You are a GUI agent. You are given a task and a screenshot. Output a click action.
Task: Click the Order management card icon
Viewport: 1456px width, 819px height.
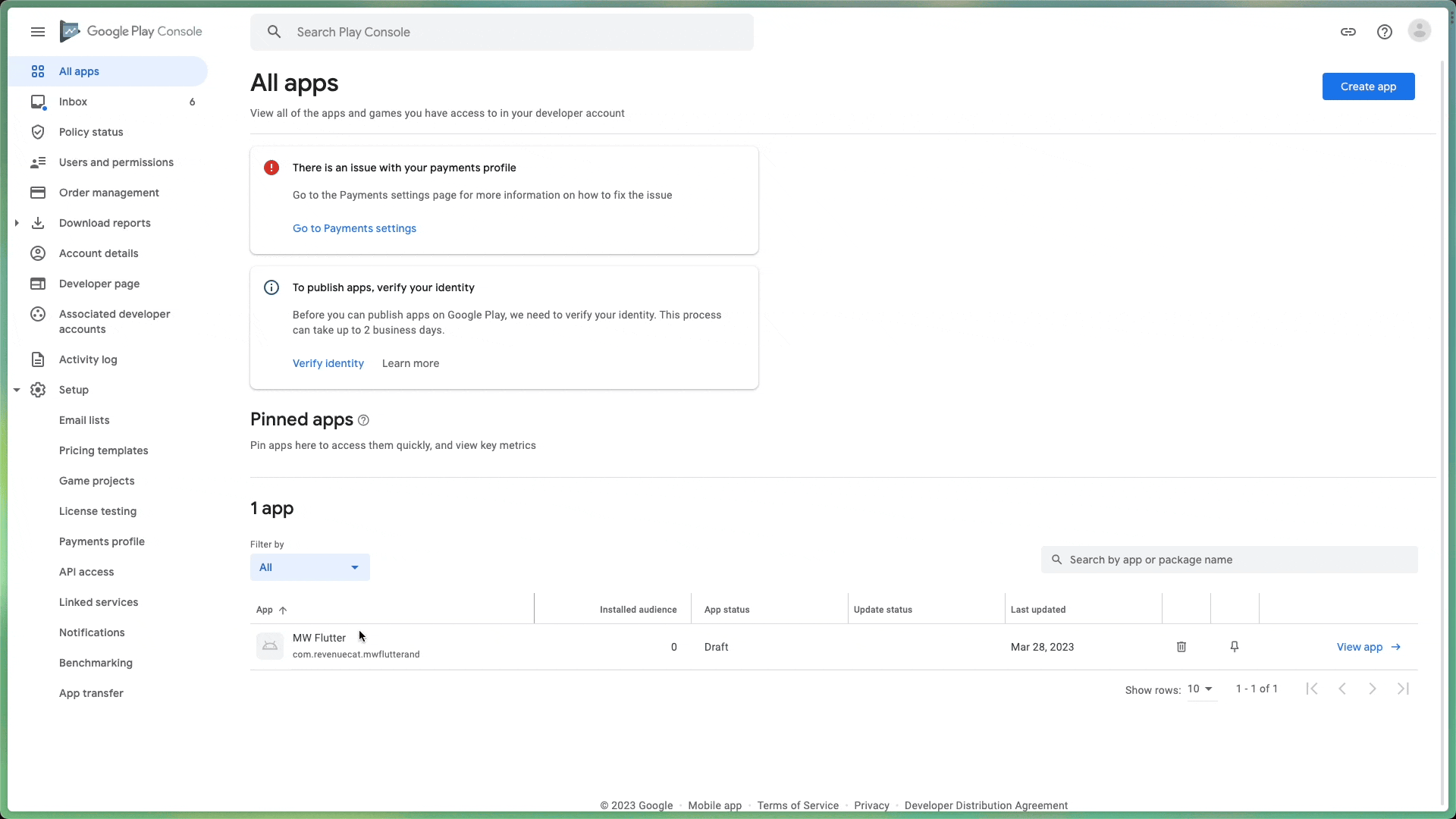tap(38, 193)
